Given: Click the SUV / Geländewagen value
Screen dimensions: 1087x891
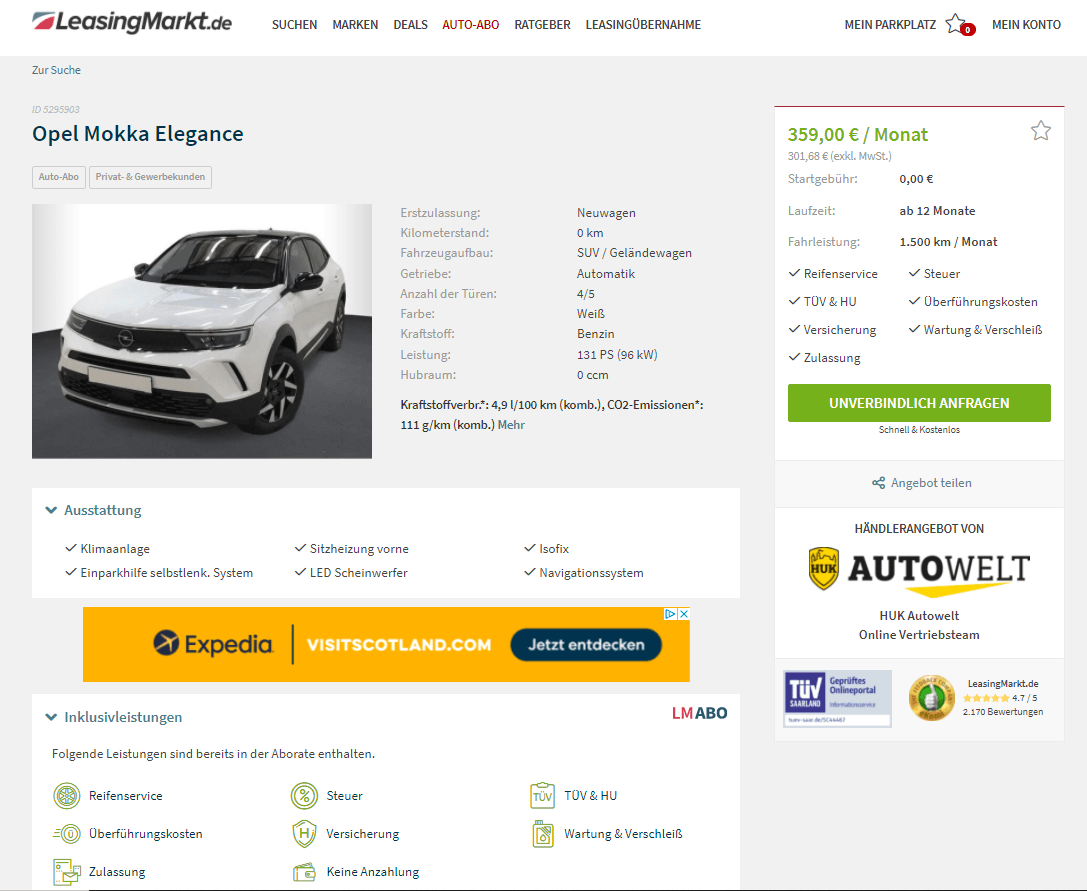Looking at the screenshot, I should (x=634, y=253).
